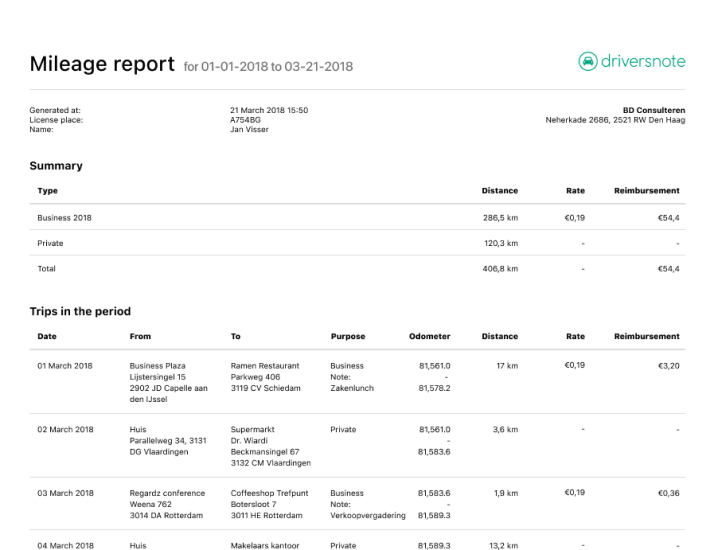Click the 'driversnote' brand name text
Viewport: 714px width, 550px height.
tap(643, 61)
